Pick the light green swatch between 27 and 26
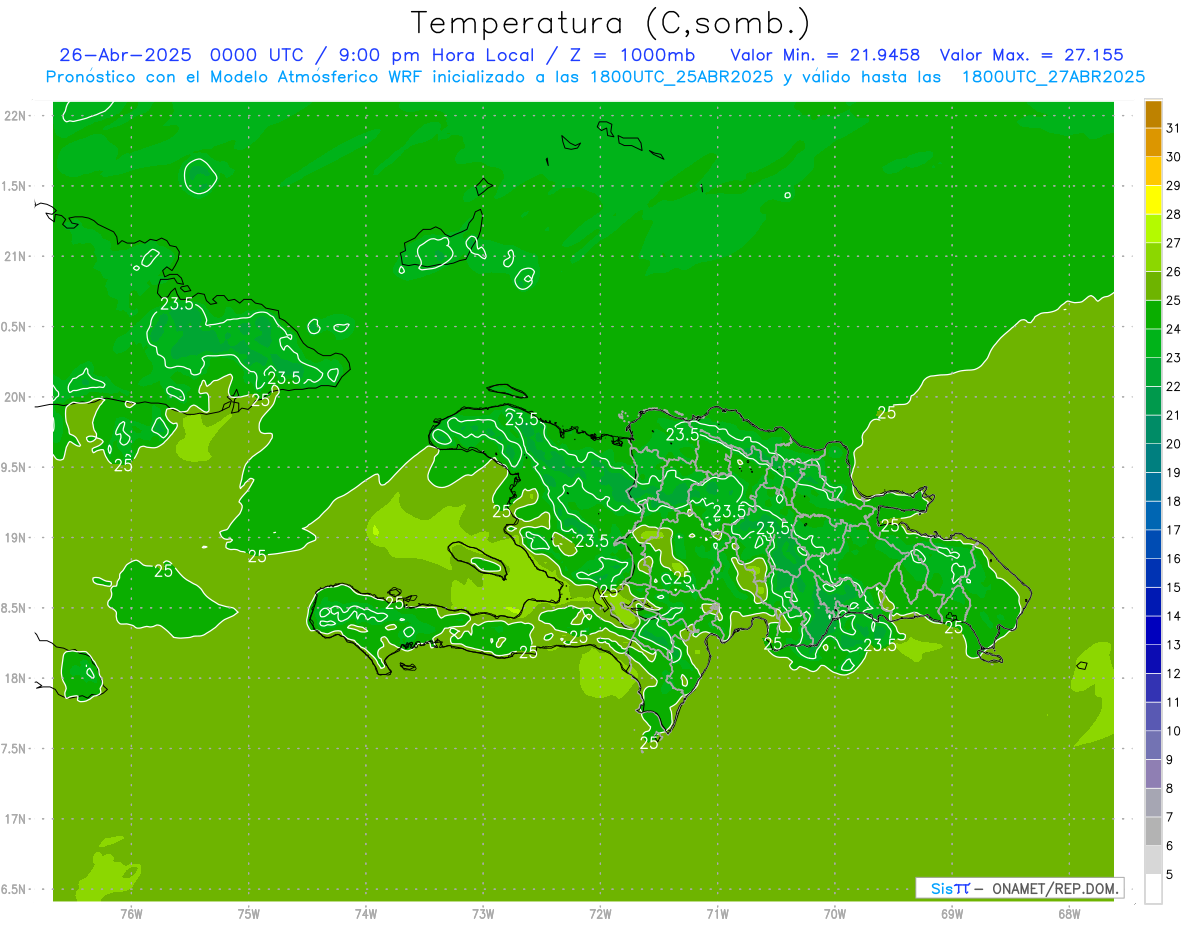 coord(1153,257)
